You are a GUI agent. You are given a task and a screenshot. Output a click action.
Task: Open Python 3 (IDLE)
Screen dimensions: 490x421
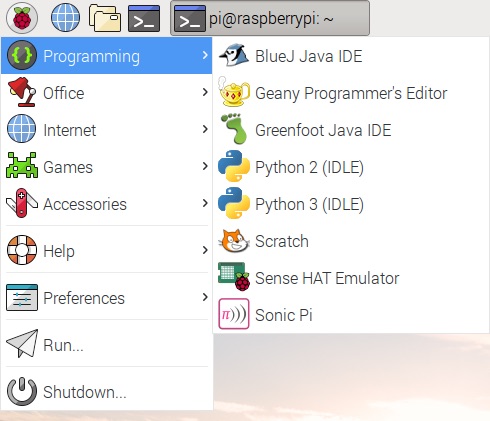tap(351, 204)
